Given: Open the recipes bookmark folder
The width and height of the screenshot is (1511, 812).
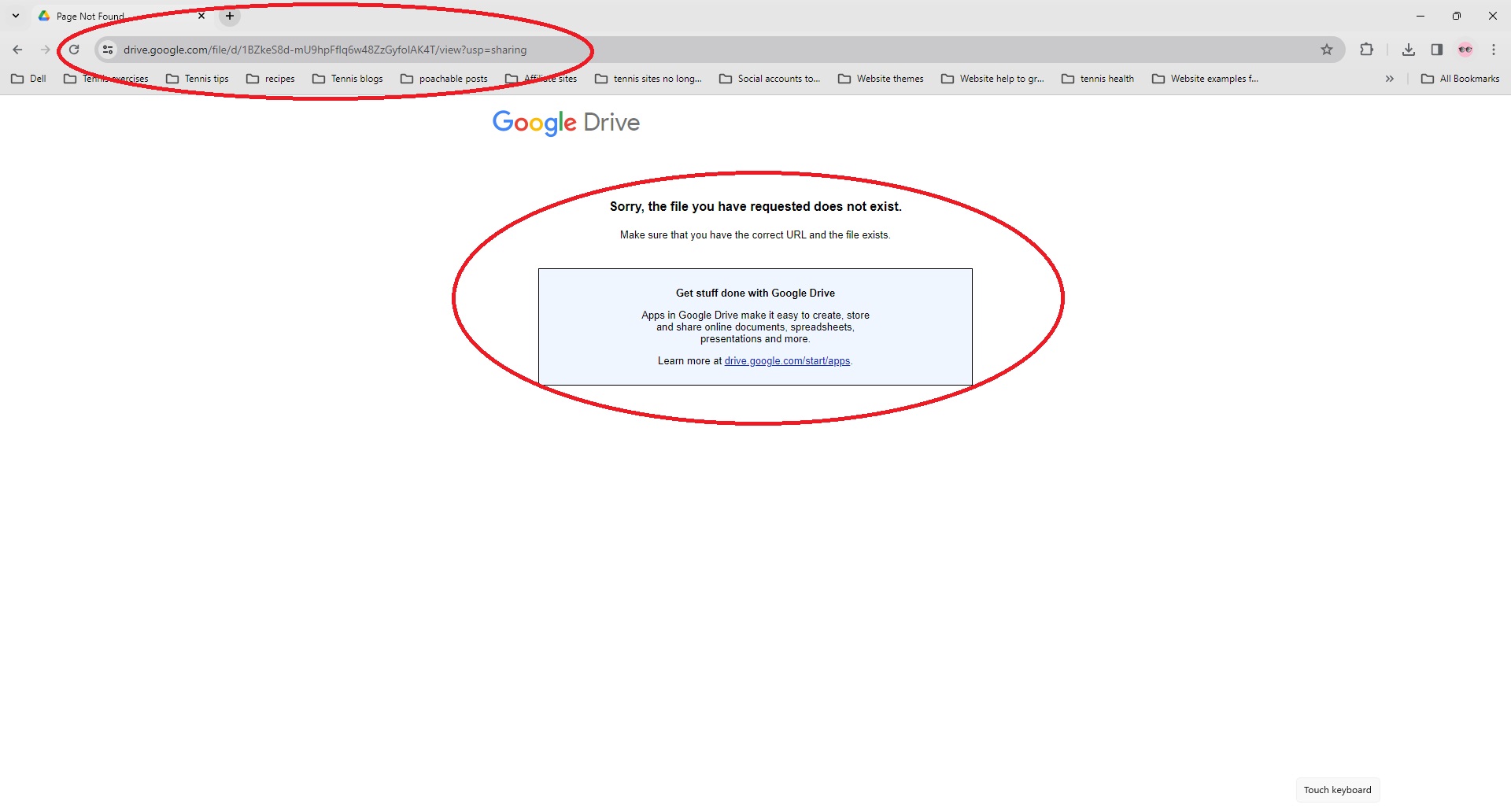Looking at the screenshot, I should [x=271, y=79].
